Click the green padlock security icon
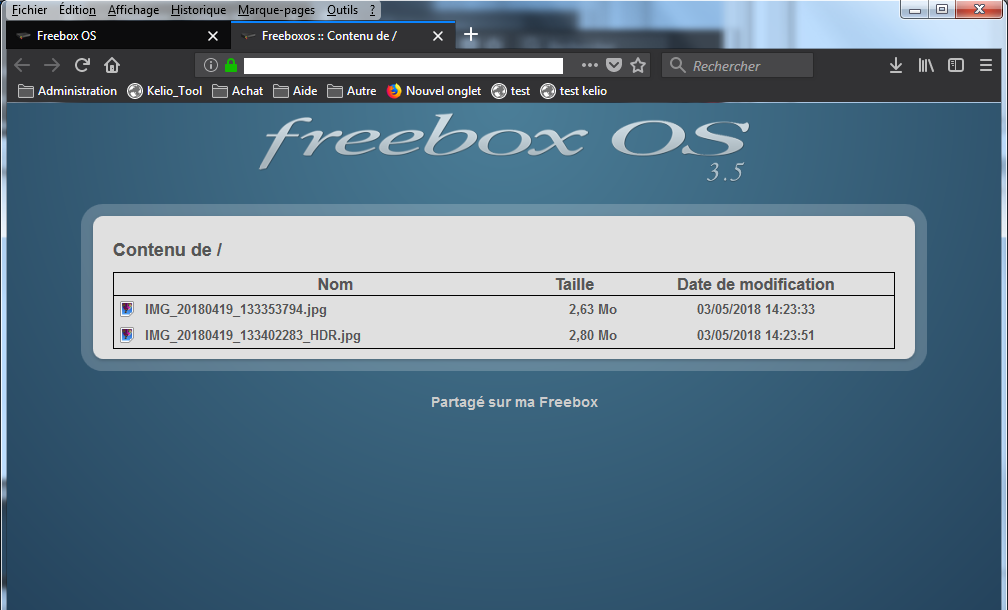This screenshot has height=610, width=1008. 231,65
